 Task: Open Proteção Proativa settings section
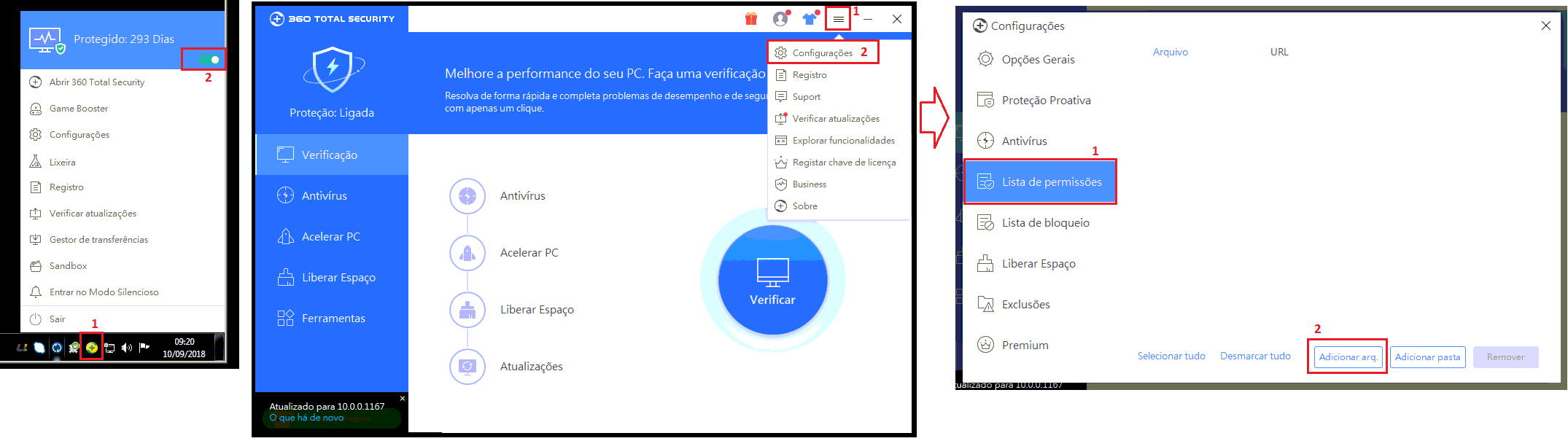[1046, 101]
